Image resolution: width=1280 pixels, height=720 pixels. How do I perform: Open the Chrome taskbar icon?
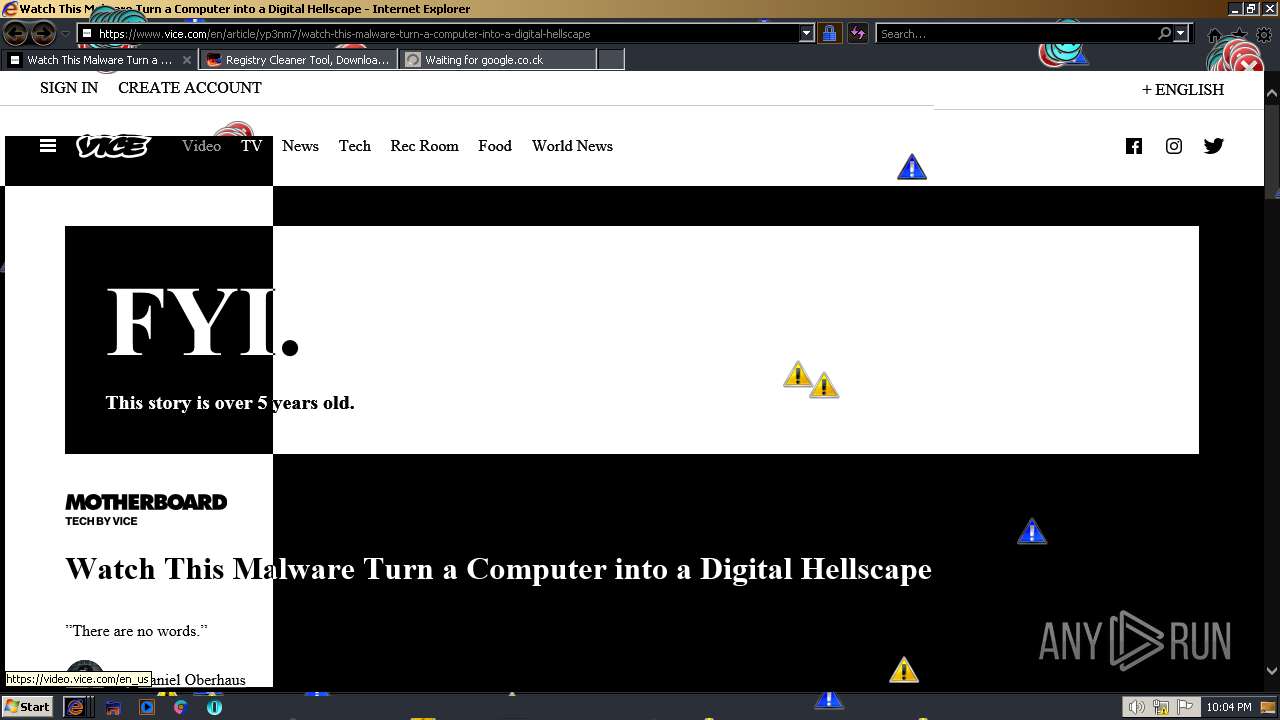tap(180, 707)
